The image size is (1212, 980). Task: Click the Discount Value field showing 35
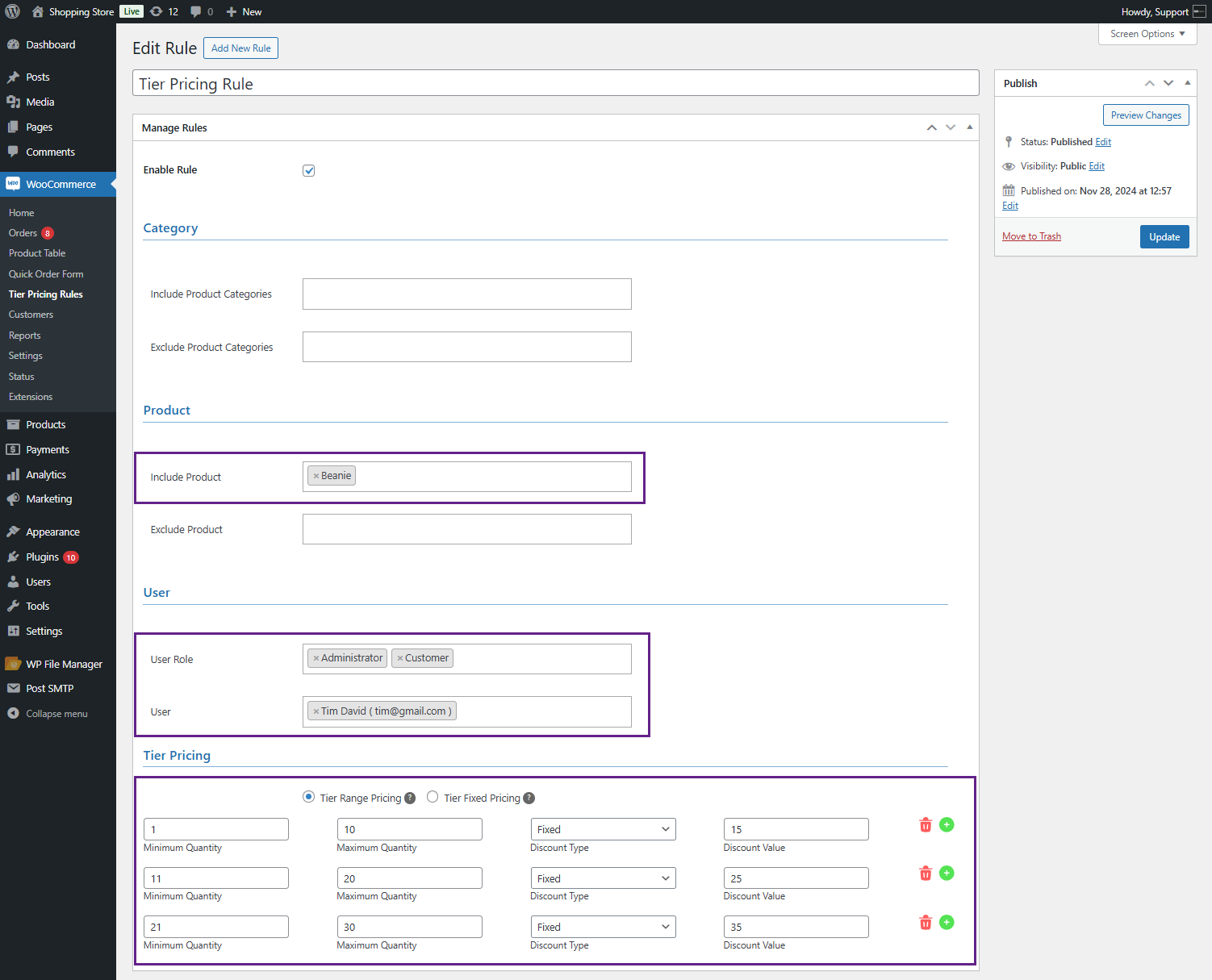(x=796, y=927)
